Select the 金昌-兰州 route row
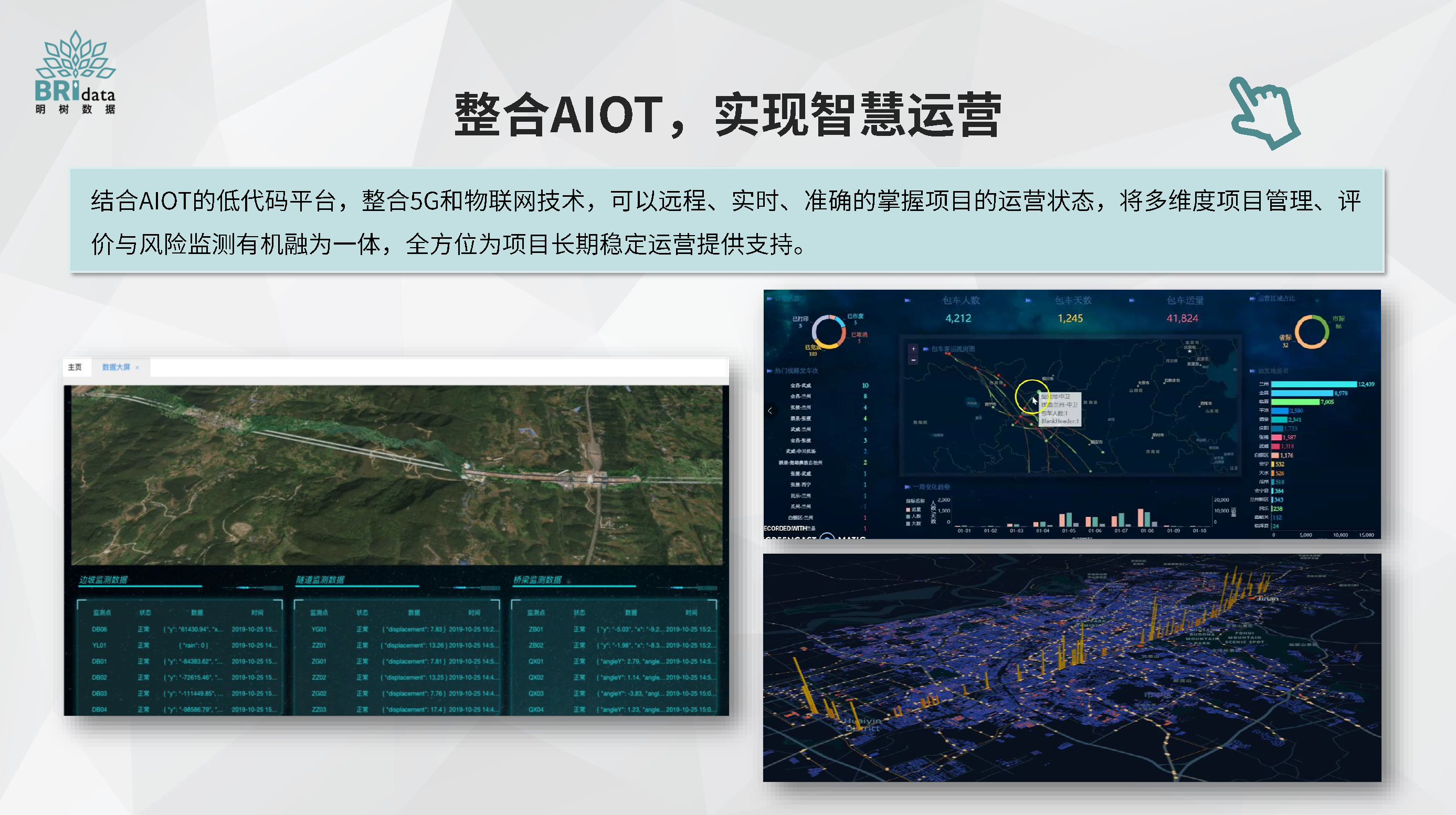Viewport: 1456px width, 815px height. 829,396
